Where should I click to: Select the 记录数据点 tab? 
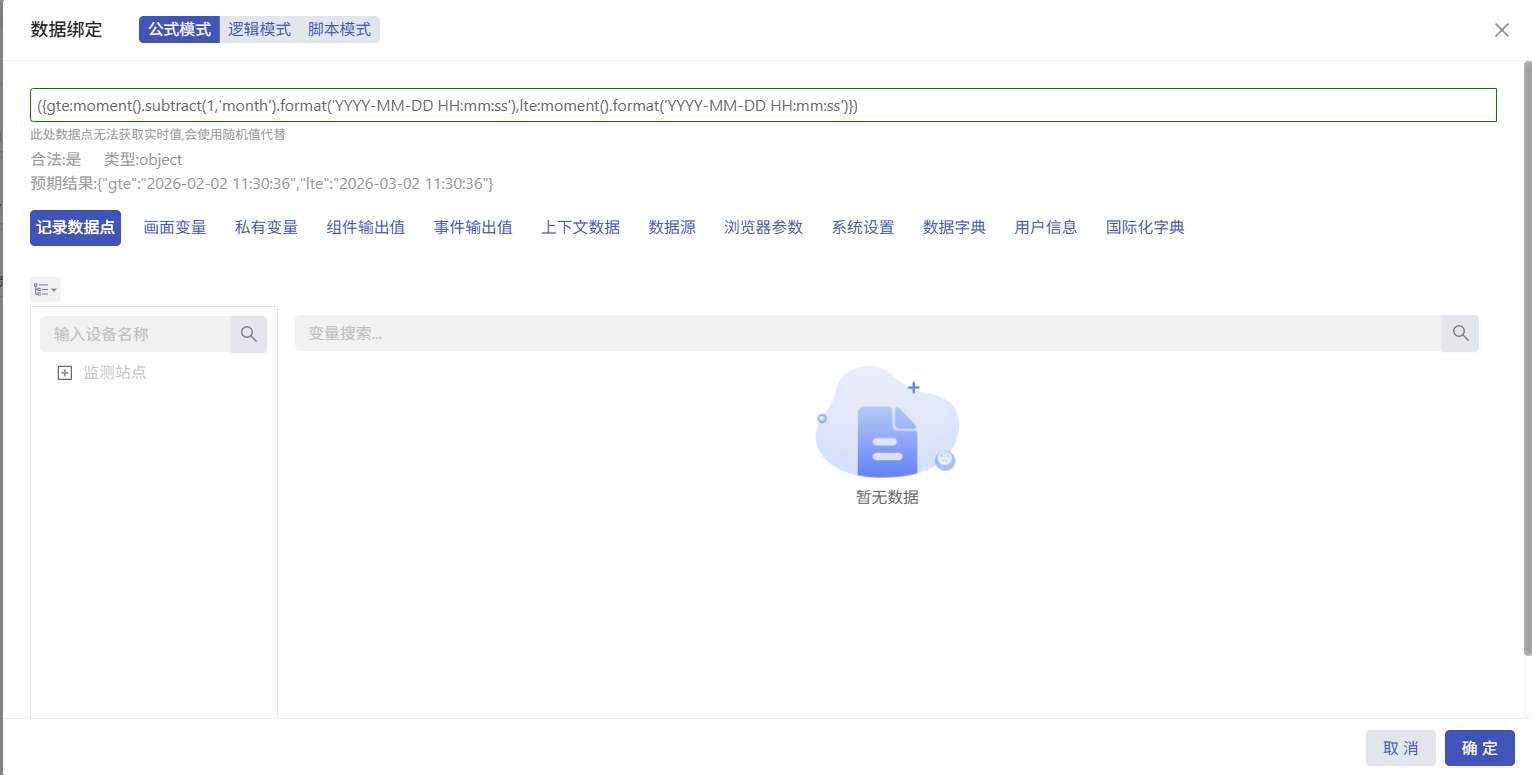coord(76,227)
